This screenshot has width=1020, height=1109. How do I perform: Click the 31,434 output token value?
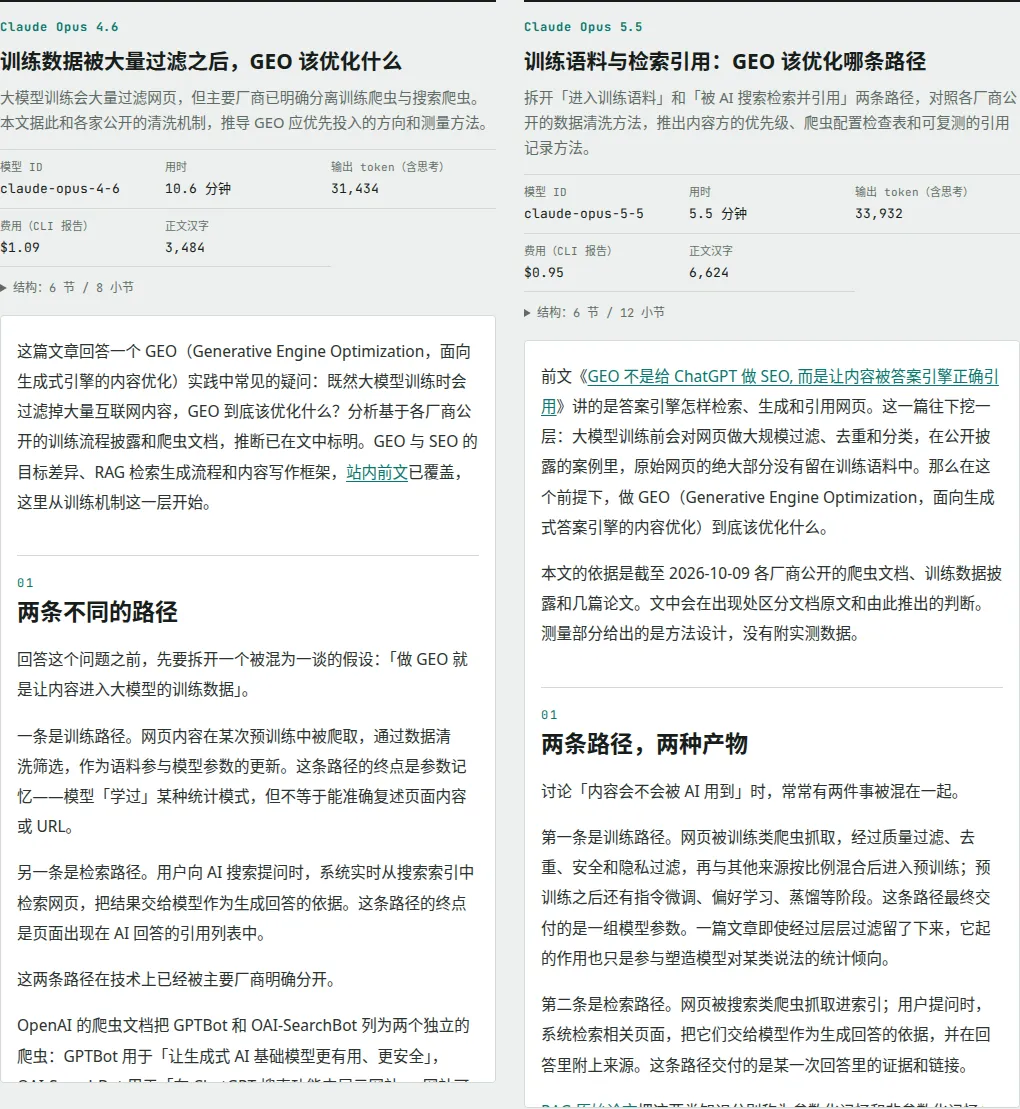pos(355,189)
